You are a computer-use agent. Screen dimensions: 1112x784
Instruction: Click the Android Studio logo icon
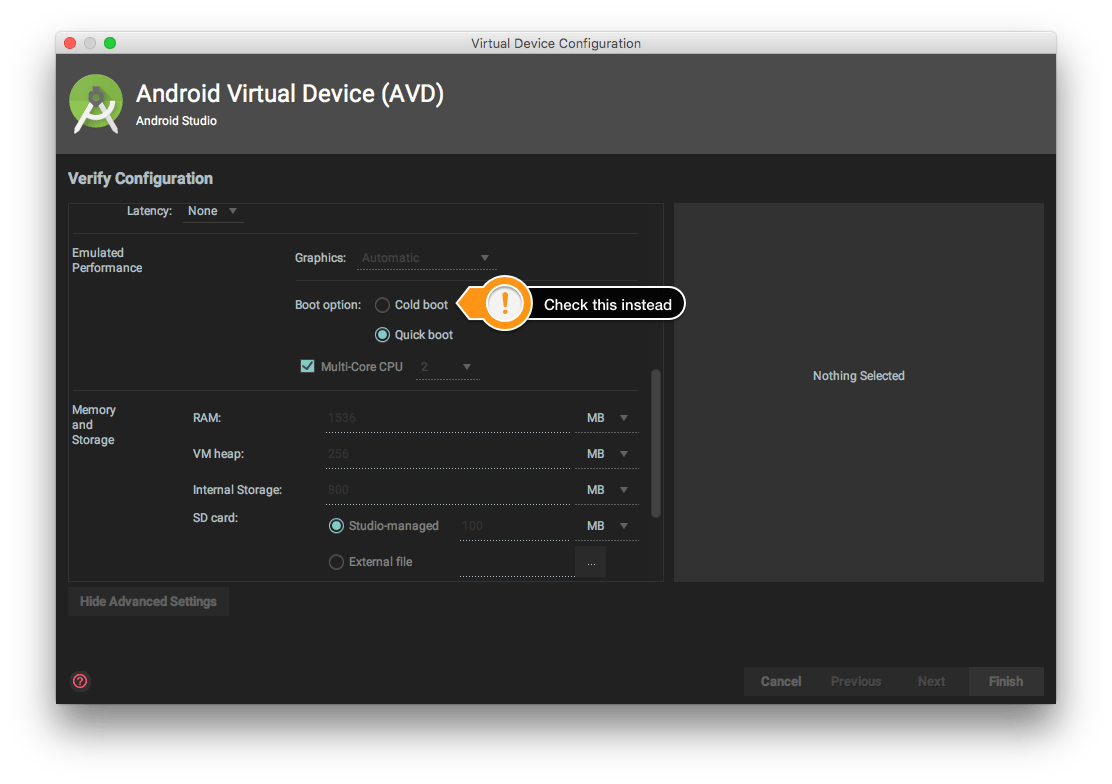[96, 104]
